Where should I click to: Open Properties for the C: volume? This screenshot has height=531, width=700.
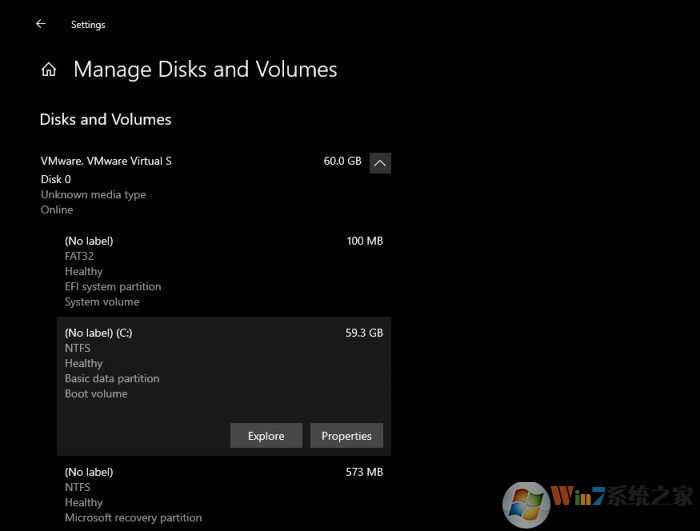coord(347,436)
